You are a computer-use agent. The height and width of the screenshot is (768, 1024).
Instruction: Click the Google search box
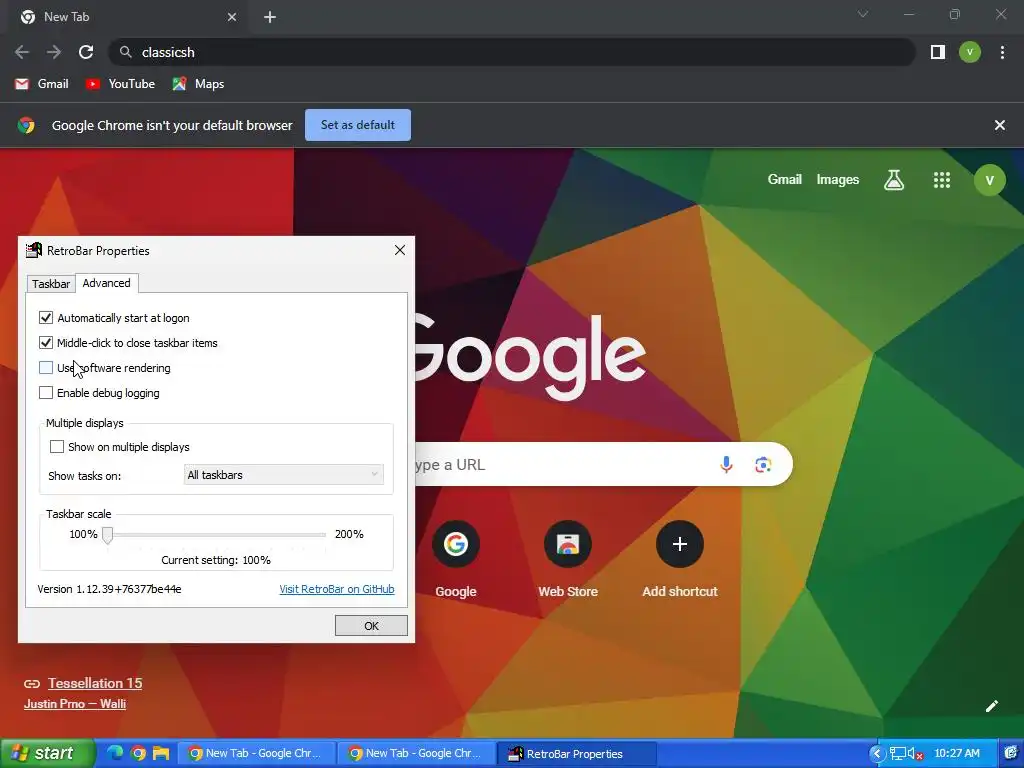603,464
